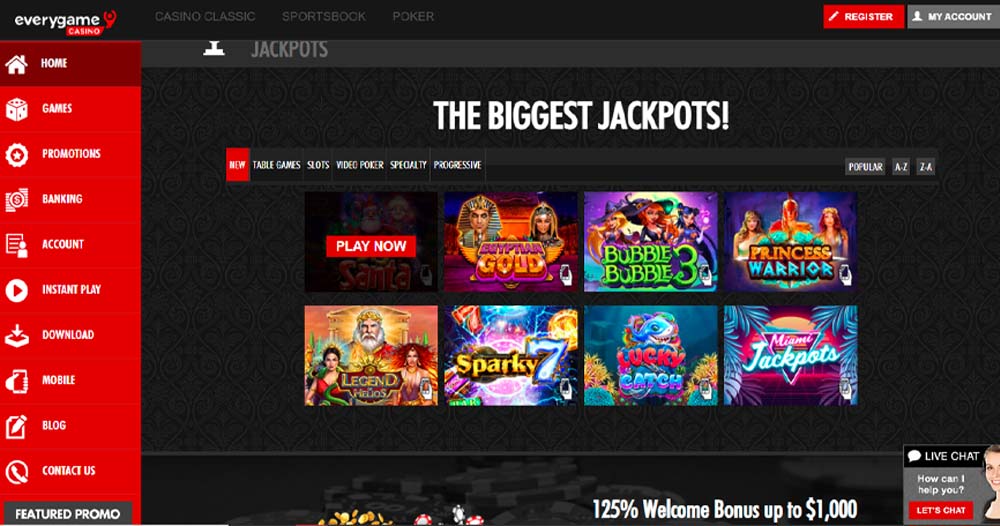Sort games by Popular

[865, 166]
